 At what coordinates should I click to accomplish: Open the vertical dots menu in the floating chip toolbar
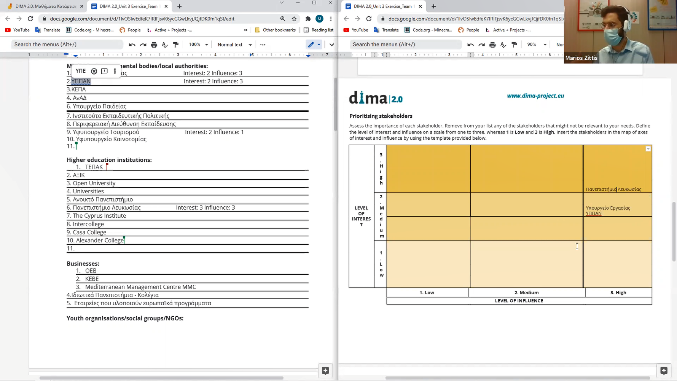coord(115,71)
